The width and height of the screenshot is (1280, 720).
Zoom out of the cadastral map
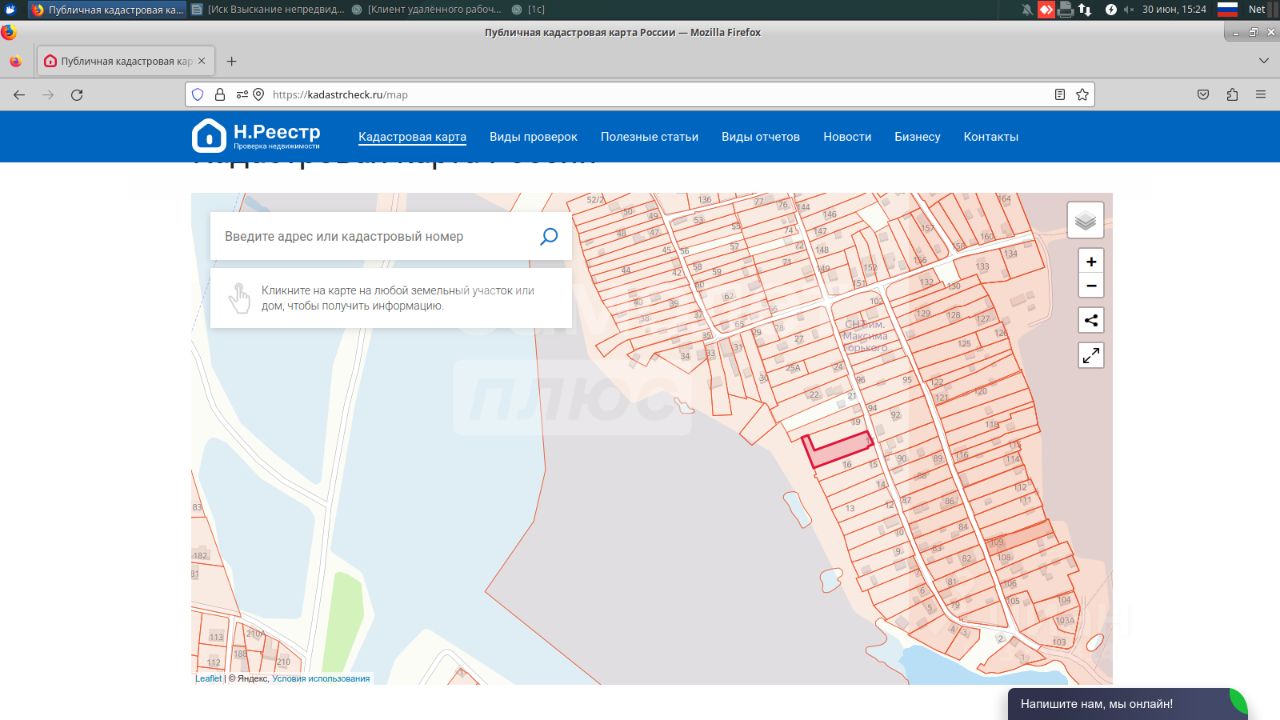pyautogui.click(x=1091, y=286)
